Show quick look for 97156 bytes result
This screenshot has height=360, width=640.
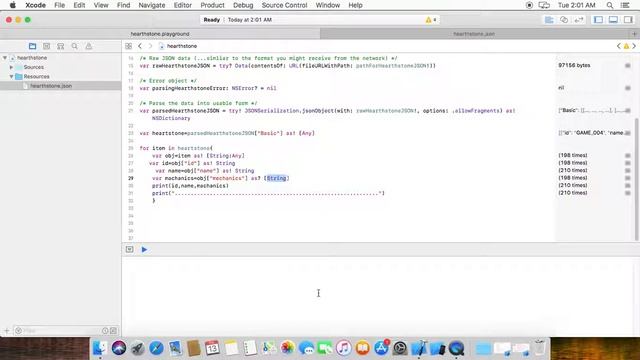(x=628, y=65)
